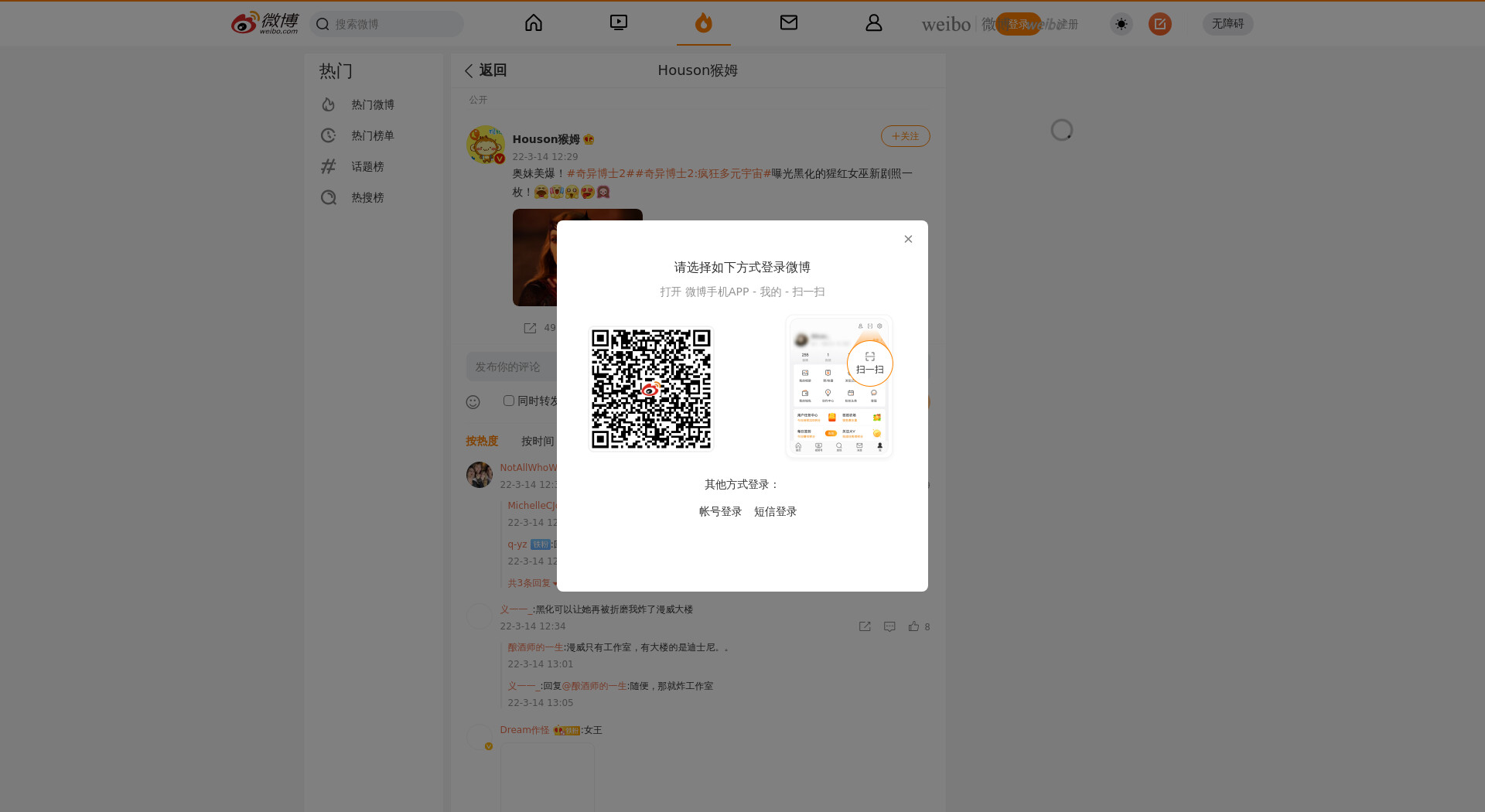The height and width of the screenshot is (812, 1485).
Task: Click the 无障碍 accessibility button
Action: tap(1227, 24)
